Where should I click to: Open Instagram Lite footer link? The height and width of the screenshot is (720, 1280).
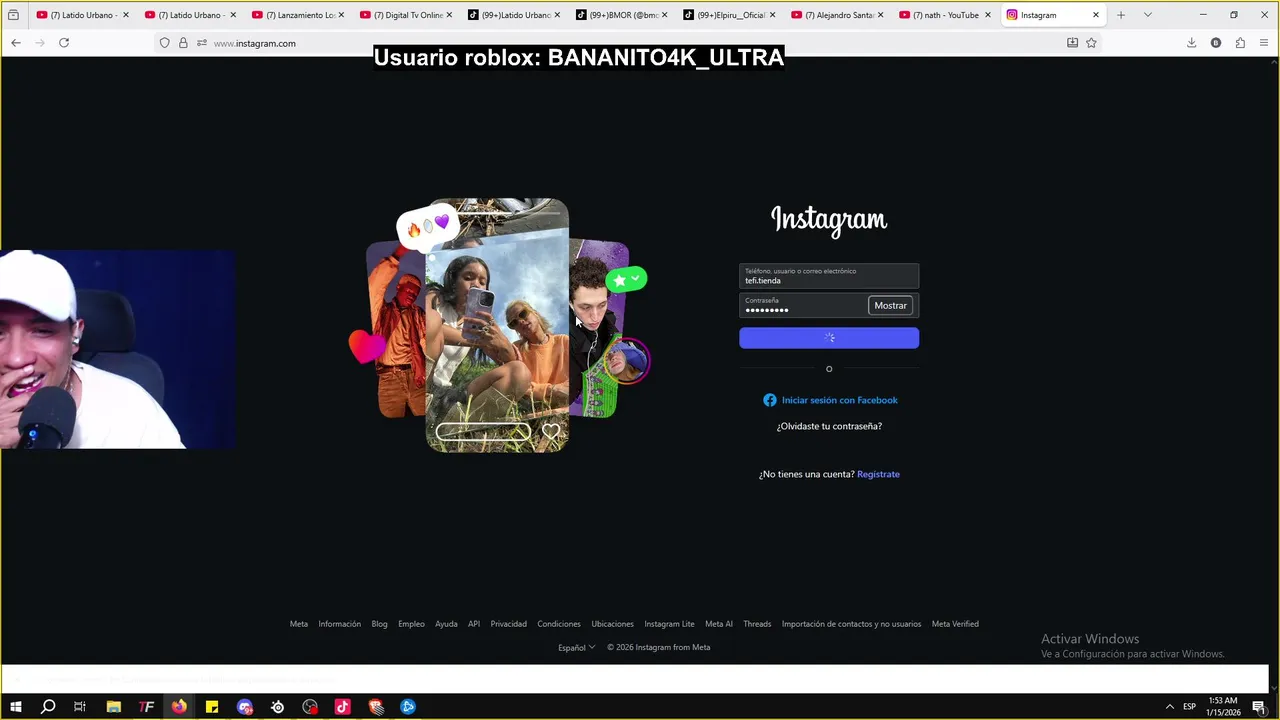click(669, 624)
